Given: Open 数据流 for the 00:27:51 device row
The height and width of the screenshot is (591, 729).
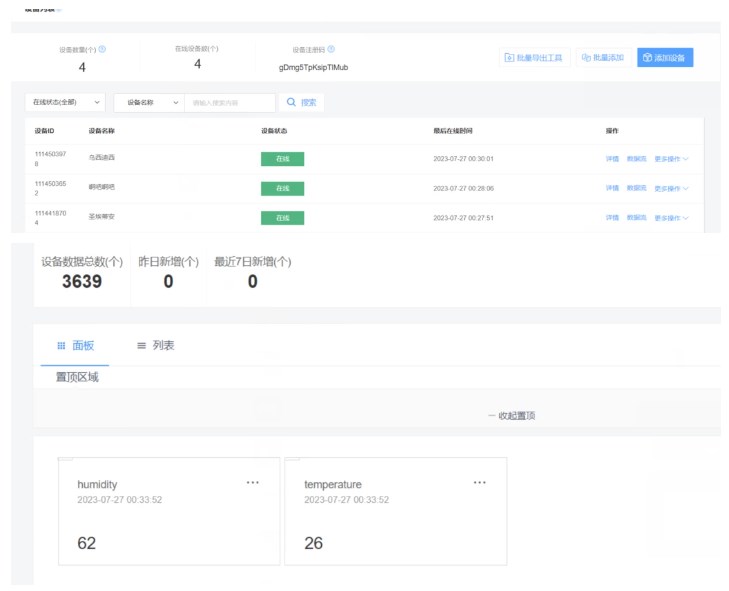Looking at the screenshot, I should click(636, 218).
